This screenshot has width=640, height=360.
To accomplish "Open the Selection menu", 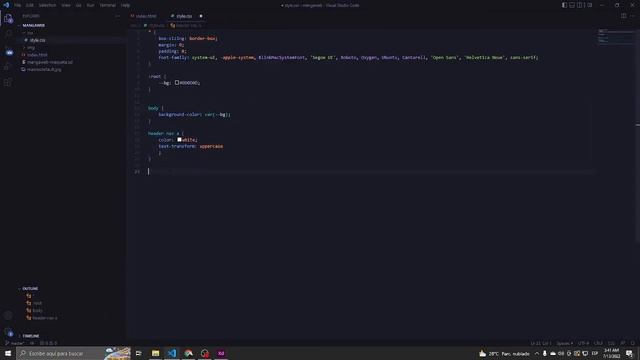I will click(47, 5).
